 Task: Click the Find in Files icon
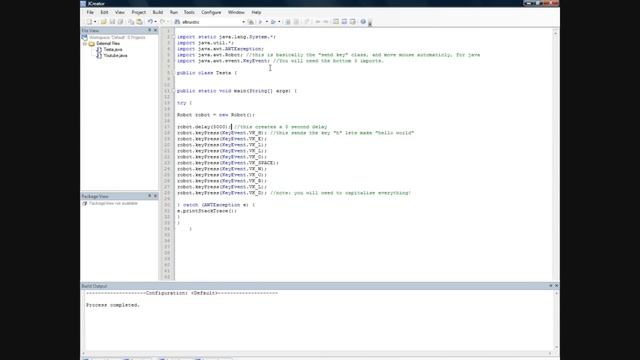point(251,22)
